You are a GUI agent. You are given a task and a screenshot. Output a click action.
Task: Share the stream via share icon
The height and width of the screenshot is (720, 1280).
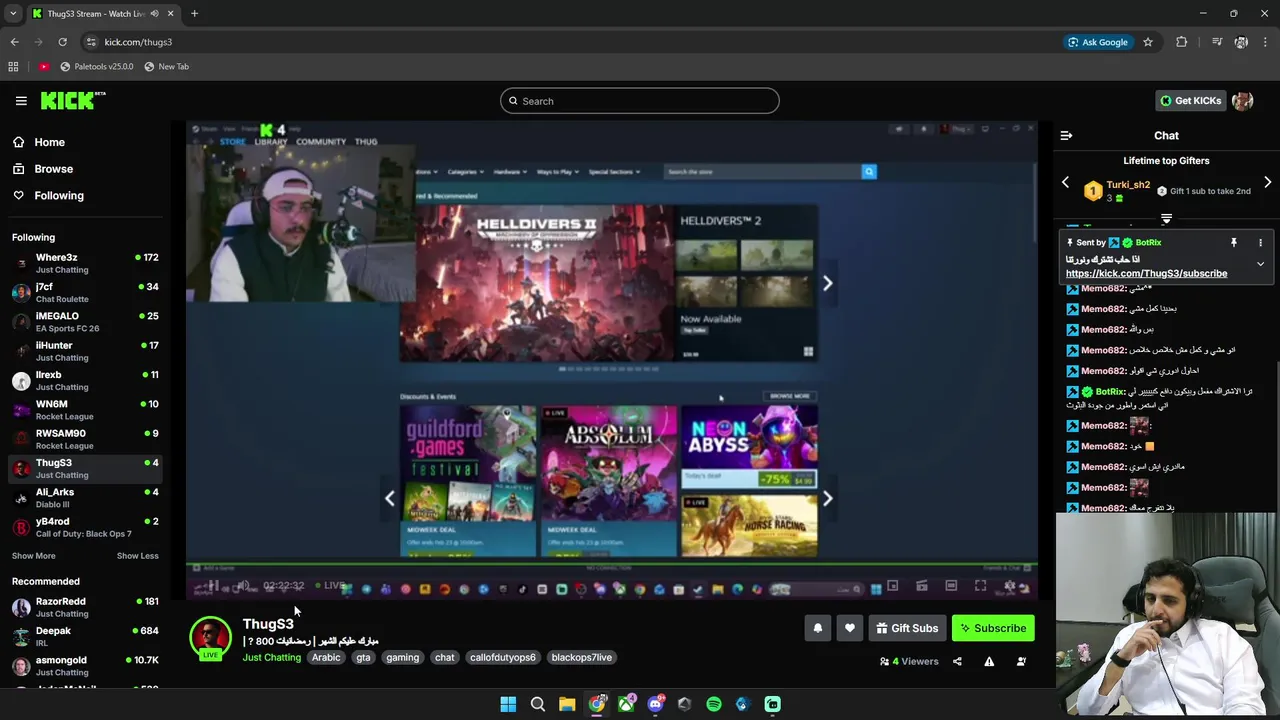coord(957,661)
